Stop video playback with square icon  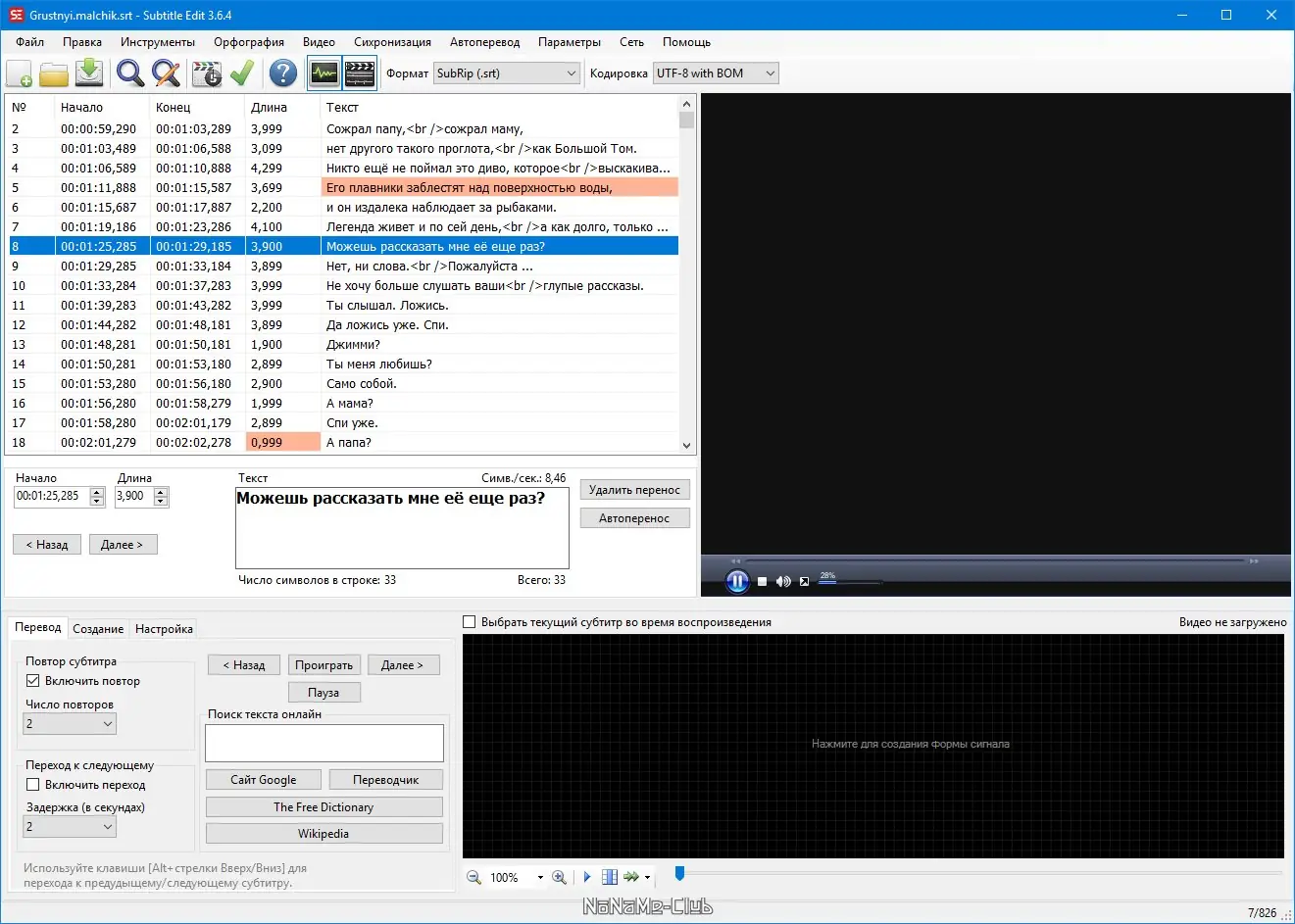pos(762,582)
